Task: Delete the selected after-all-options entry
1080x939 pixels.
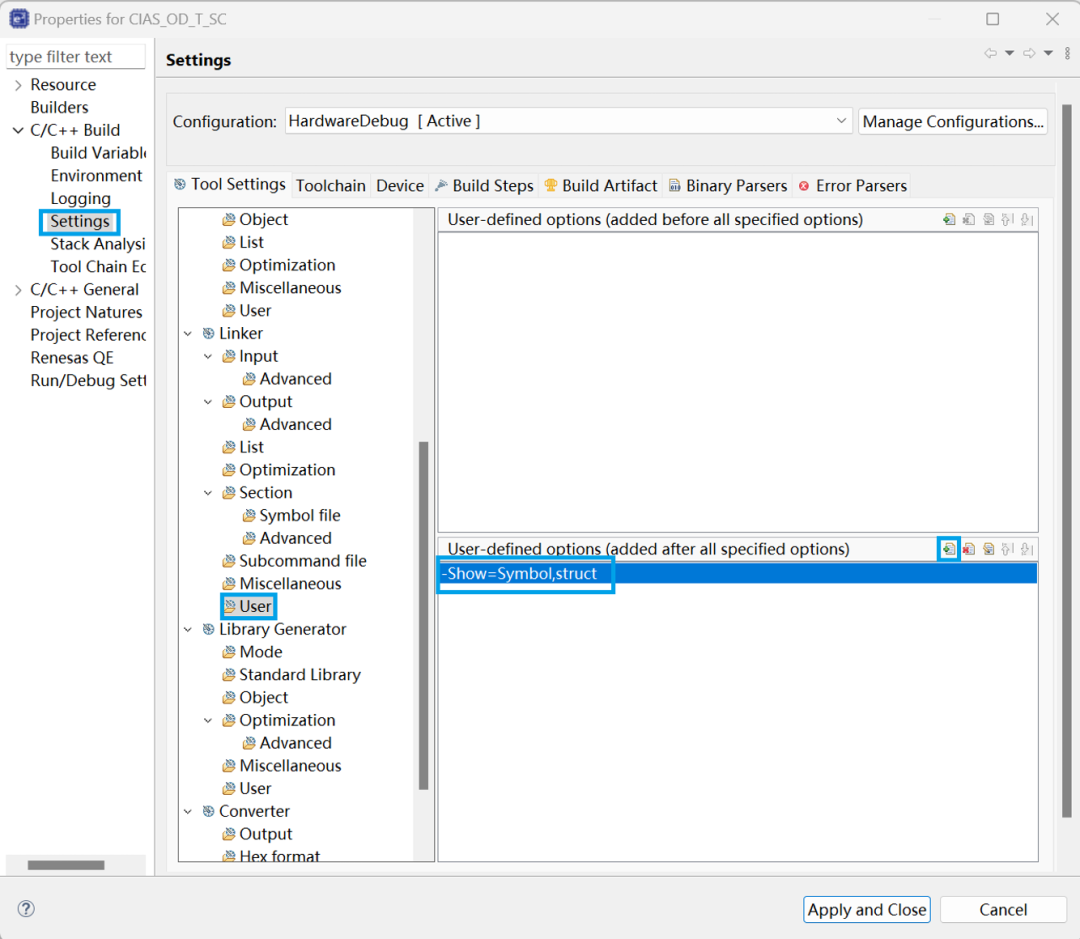Action: tap(969, 549)
